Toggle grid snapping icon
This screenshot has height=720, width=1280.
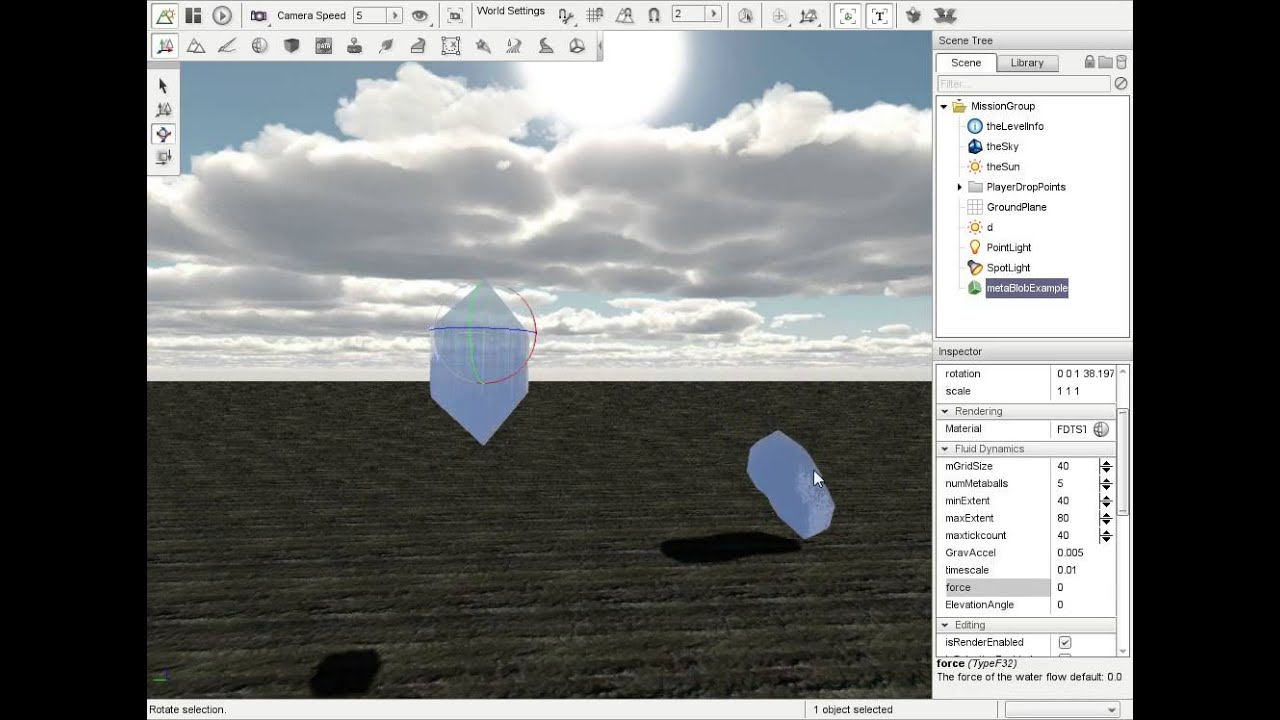click(x=595, y=15)
